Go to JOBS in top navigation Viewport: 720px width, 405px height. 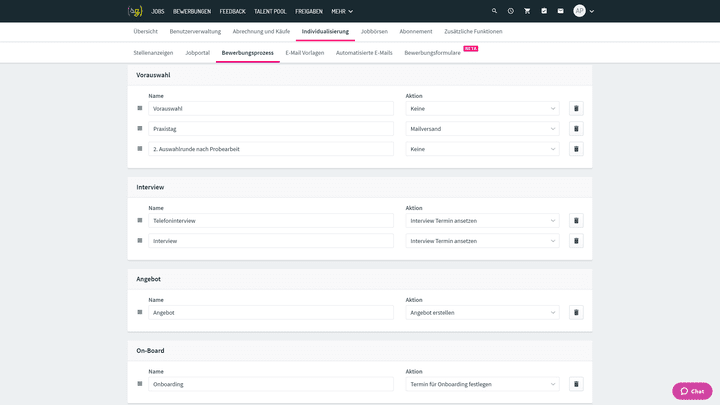(x=158, y=11)
